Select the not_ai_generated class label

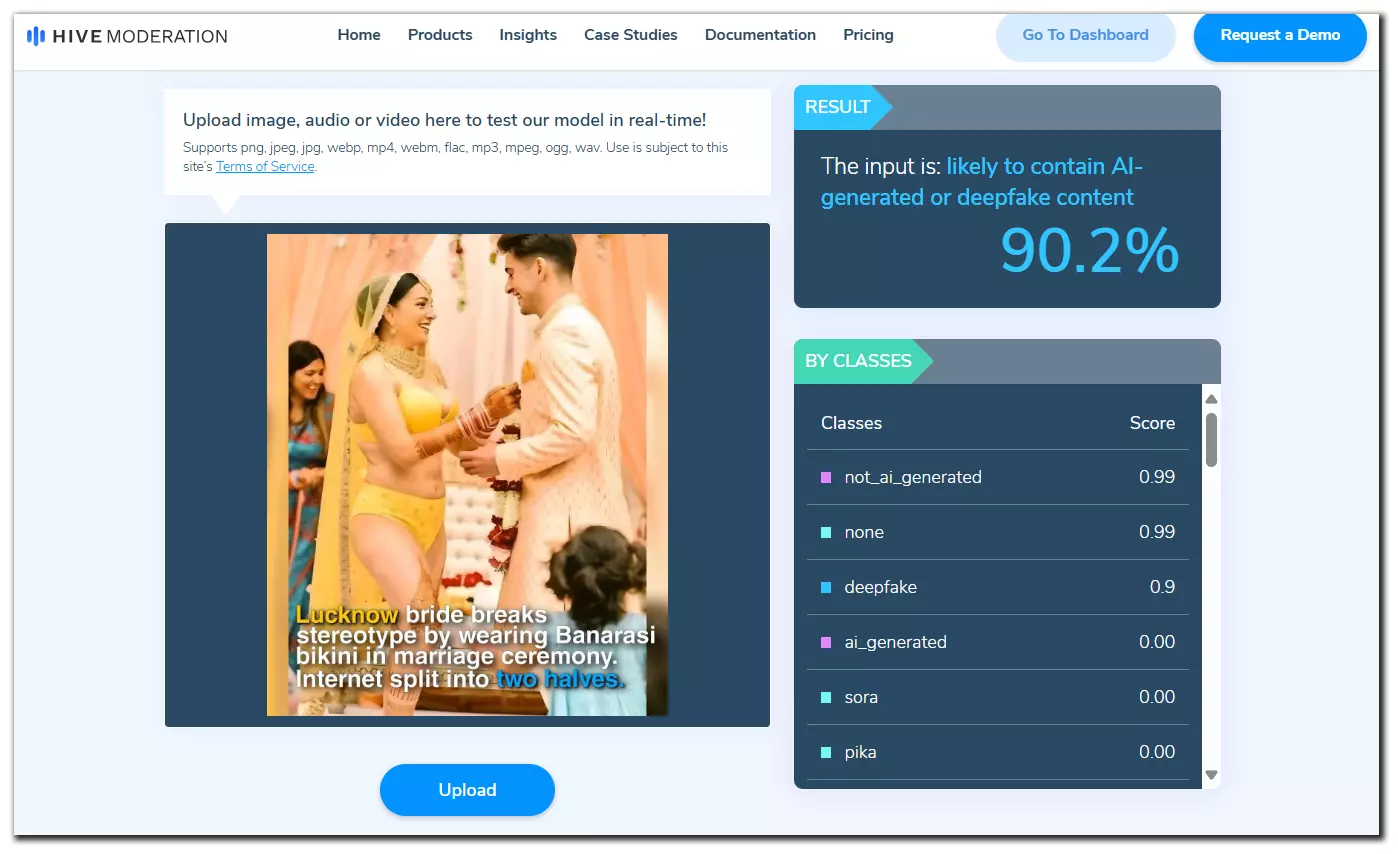913,477
